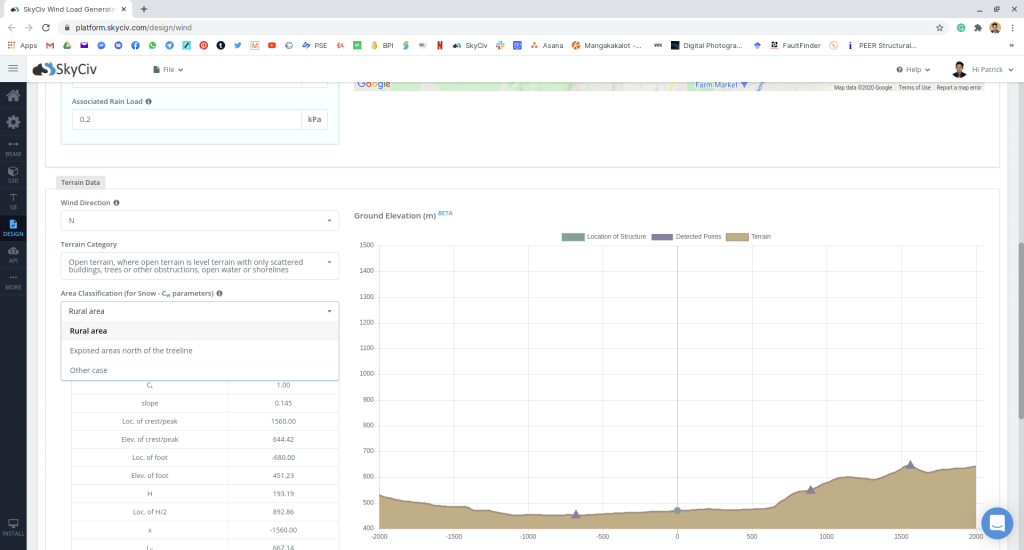The image size is (1024, 550).
Task: Select the BEAM tool in the sidebar
Action: coord(13,148)
